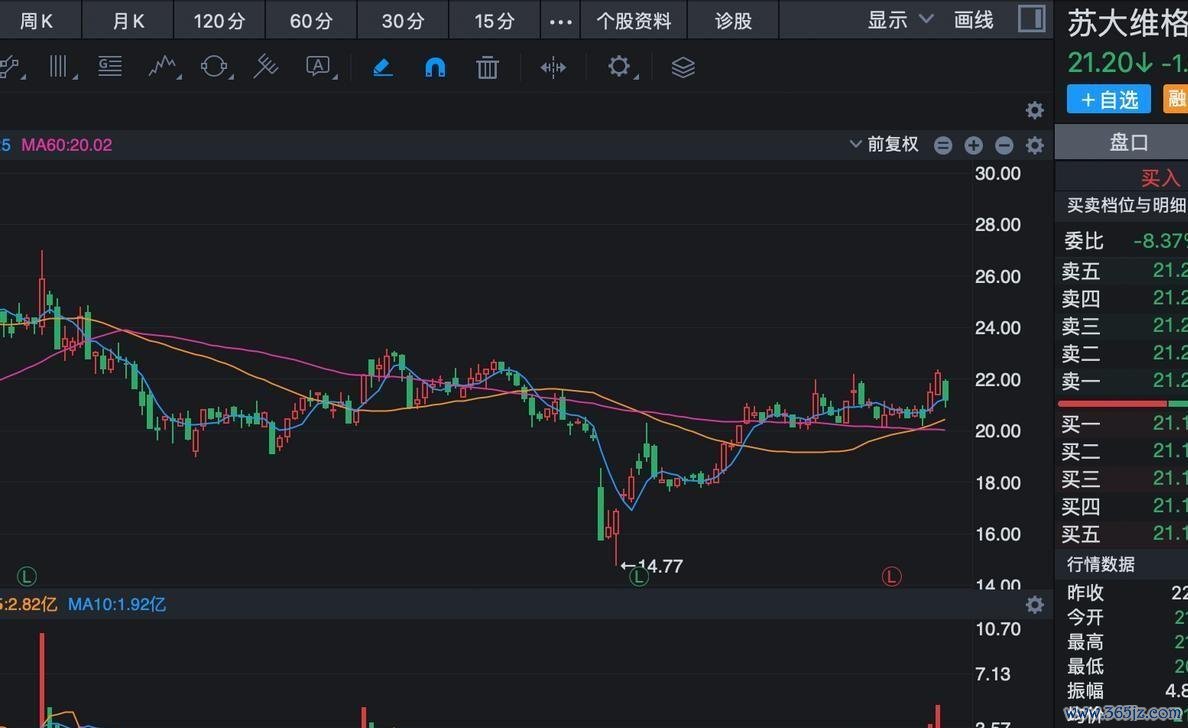This screenshot has width=1188, height=728.
Task: Select the zigzag wave line tool
Action: pos(163,67)
